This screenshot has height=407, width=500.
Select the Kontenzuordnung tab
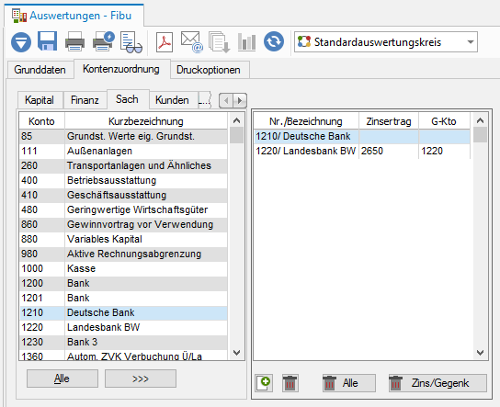tap(121, 69)
